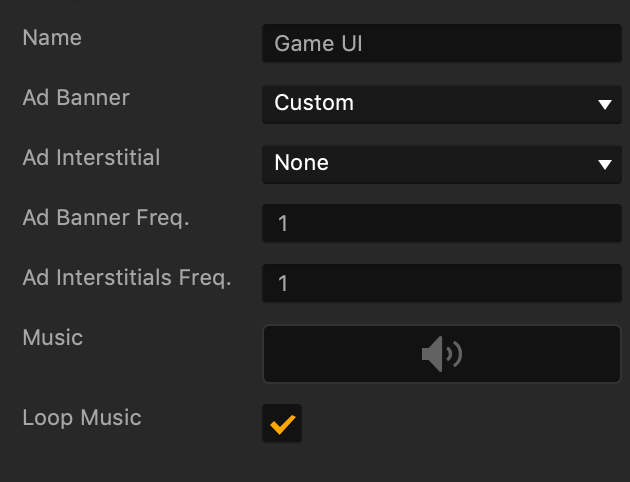Click the Music label

[x=53, y=338]
